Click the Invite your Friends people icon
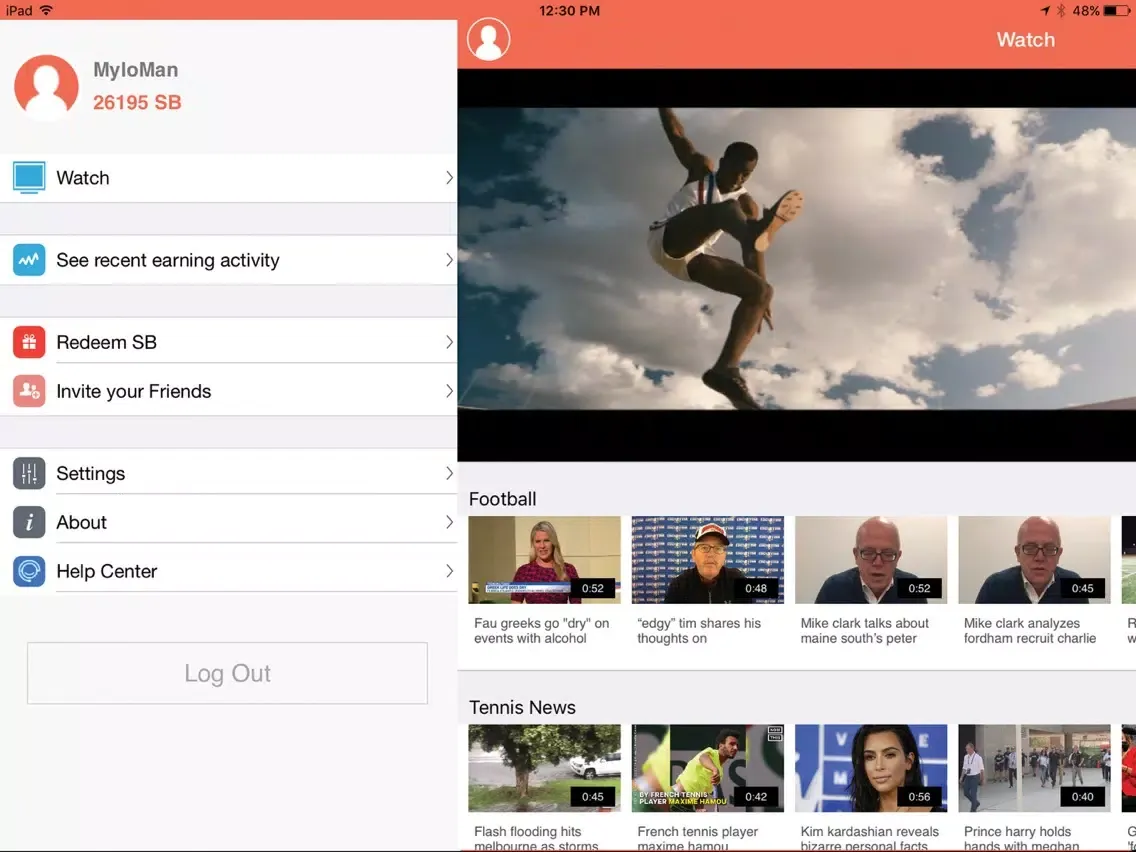The height and width of the screenshot is (852, 1136). (x=29, y=391)
